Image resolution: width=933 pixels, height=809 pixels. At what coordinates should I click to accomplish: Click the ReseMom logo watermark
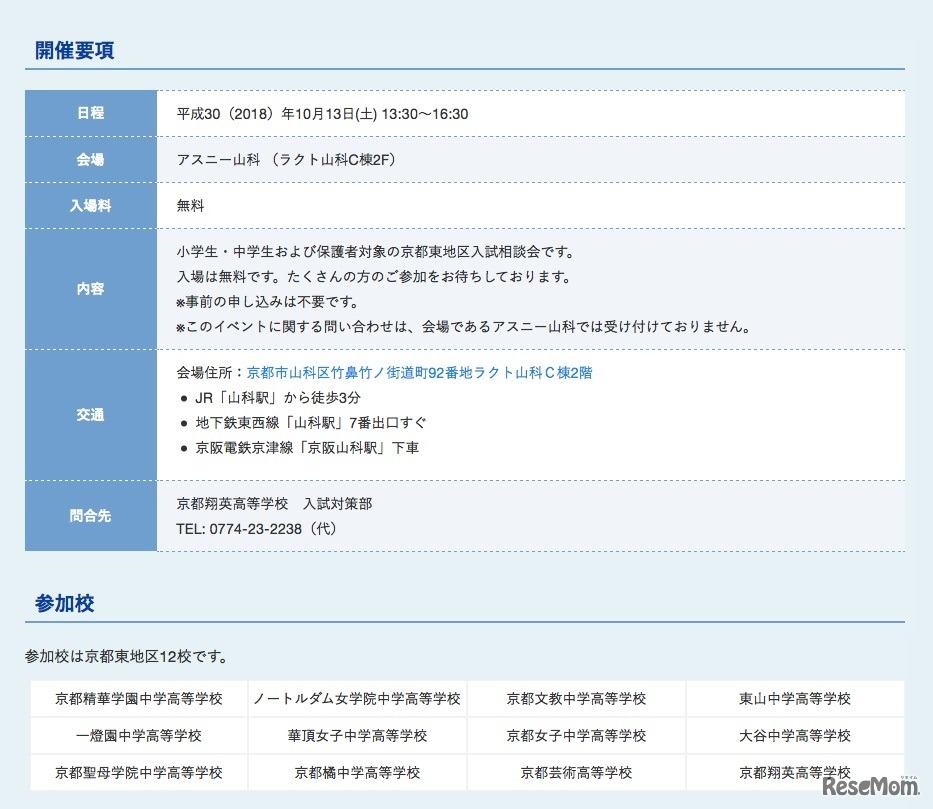(872, 785)
